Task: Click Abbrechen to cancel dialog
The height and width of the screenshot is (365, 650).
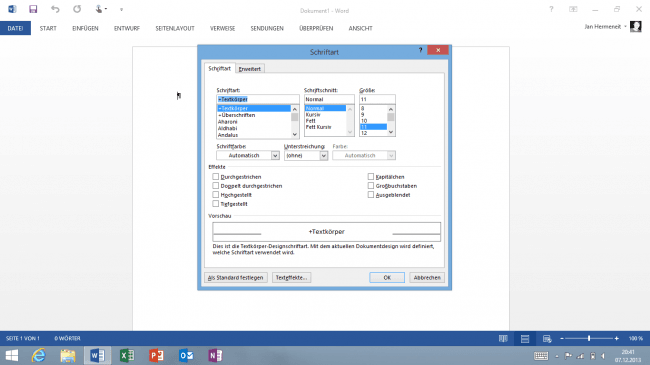Action: [427, 277]
